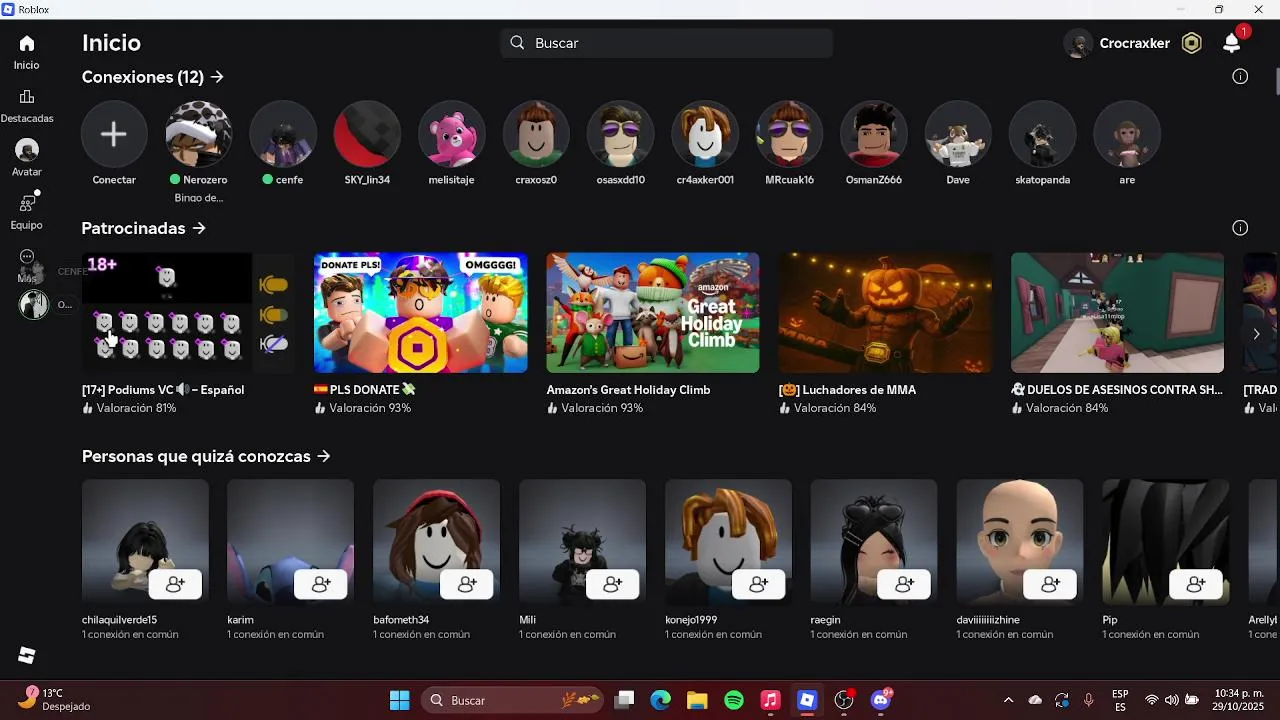Open Dave connection avatar
Viewport: 1280px width, 720px height.
pyautogui.click(x=958, y=134)
